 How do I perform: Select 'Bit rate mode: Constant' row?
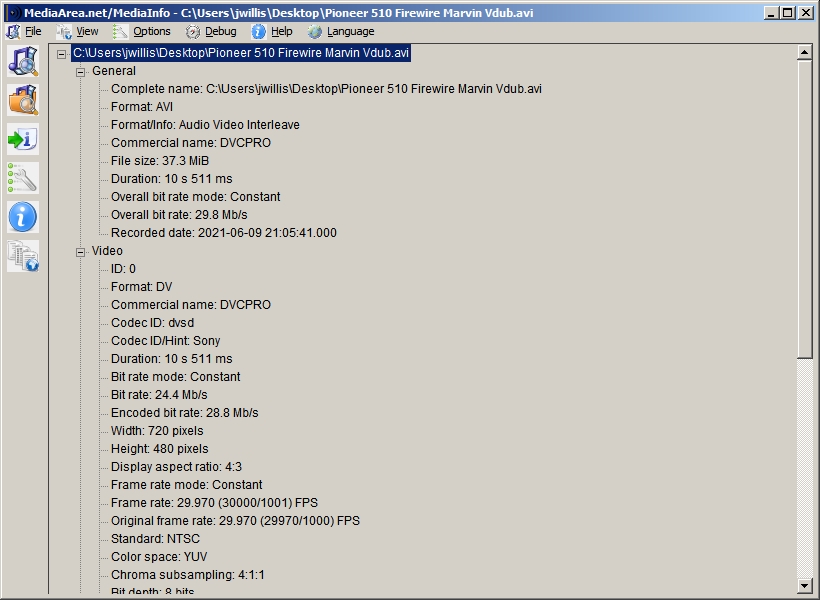(x=175, y=377)
